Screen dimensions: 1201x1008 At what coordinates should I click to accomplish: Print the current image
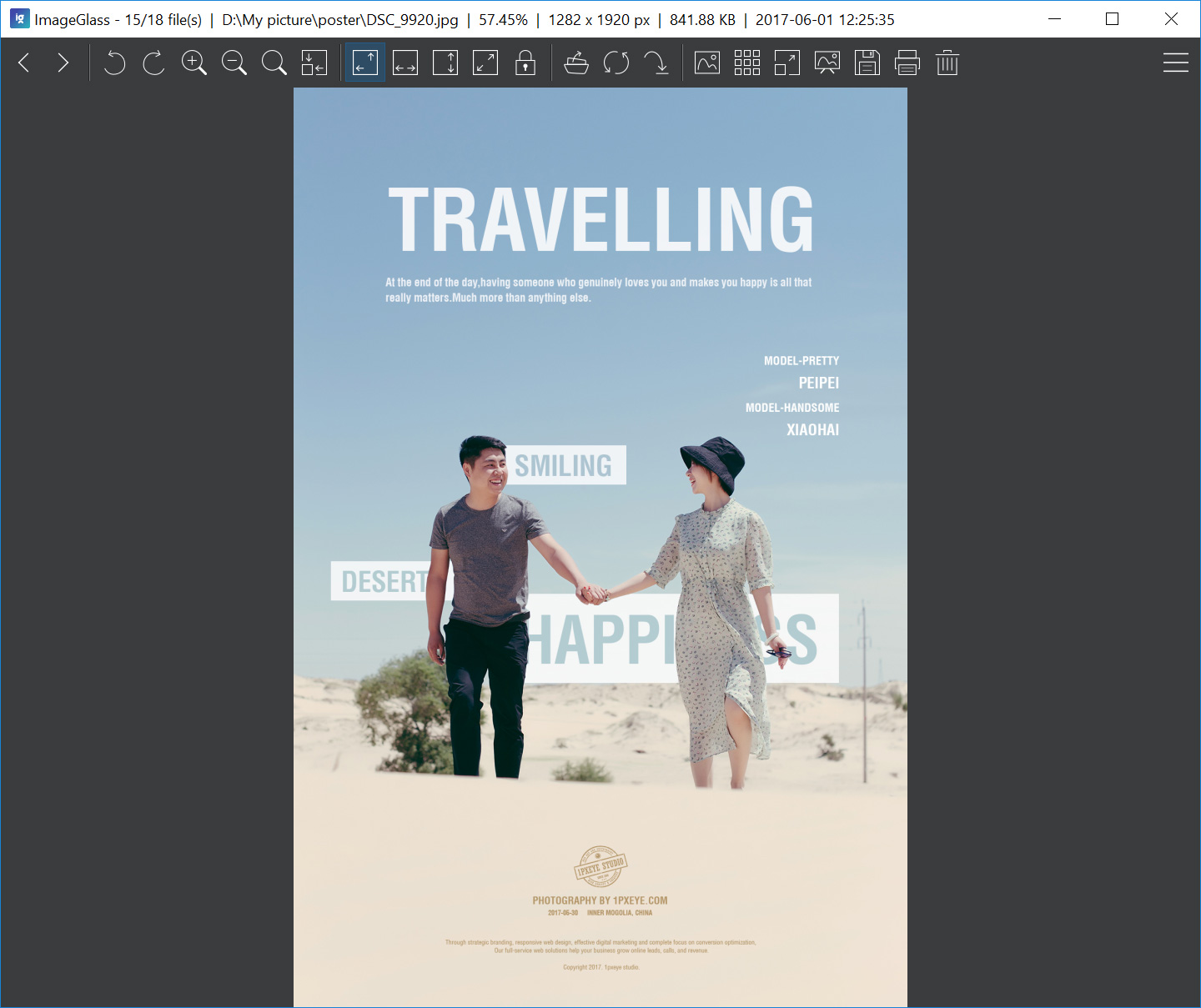point(907,63)
